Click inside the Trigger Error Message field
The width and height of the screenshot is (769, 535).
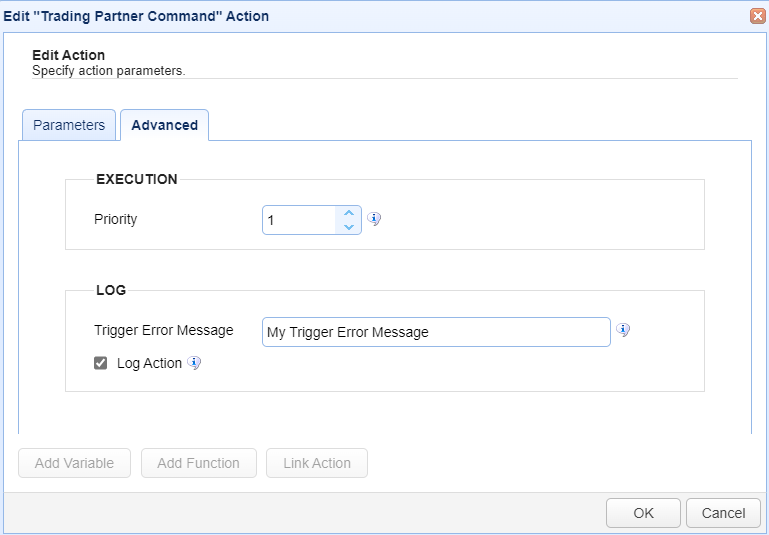(436, 332)
